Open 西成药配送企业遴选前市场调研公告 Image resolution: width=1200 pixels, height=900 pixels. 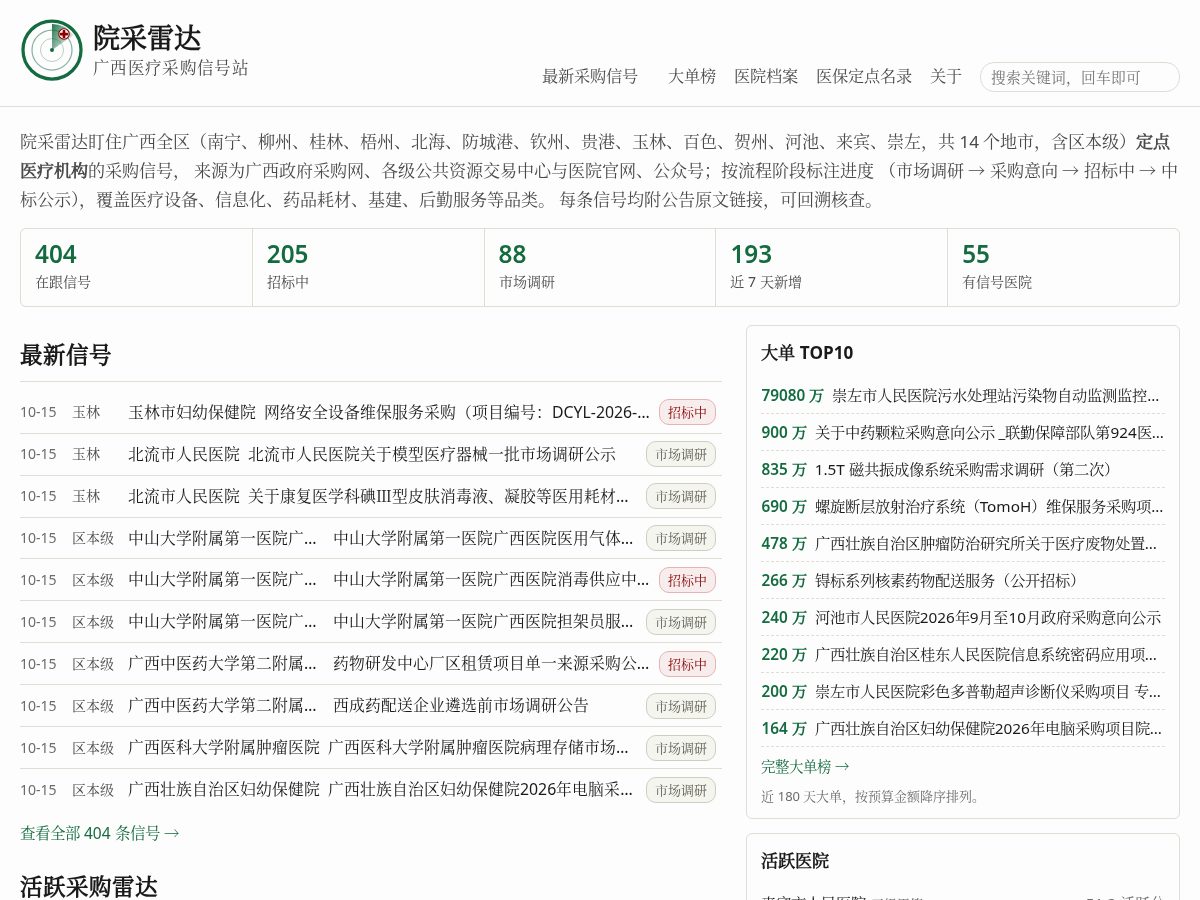click(x=461, y=706)
